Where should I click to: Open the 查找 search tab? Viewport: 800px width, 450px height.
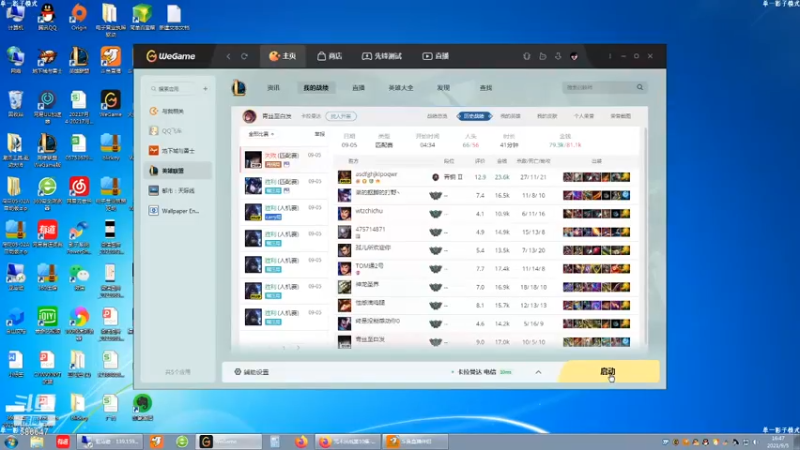pyautogui.click(x=486, y=88)
